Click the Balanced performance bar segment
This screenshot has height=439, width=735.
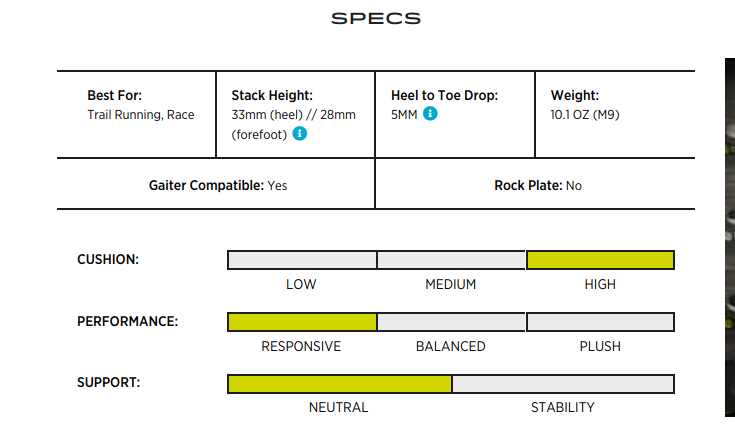451,322
